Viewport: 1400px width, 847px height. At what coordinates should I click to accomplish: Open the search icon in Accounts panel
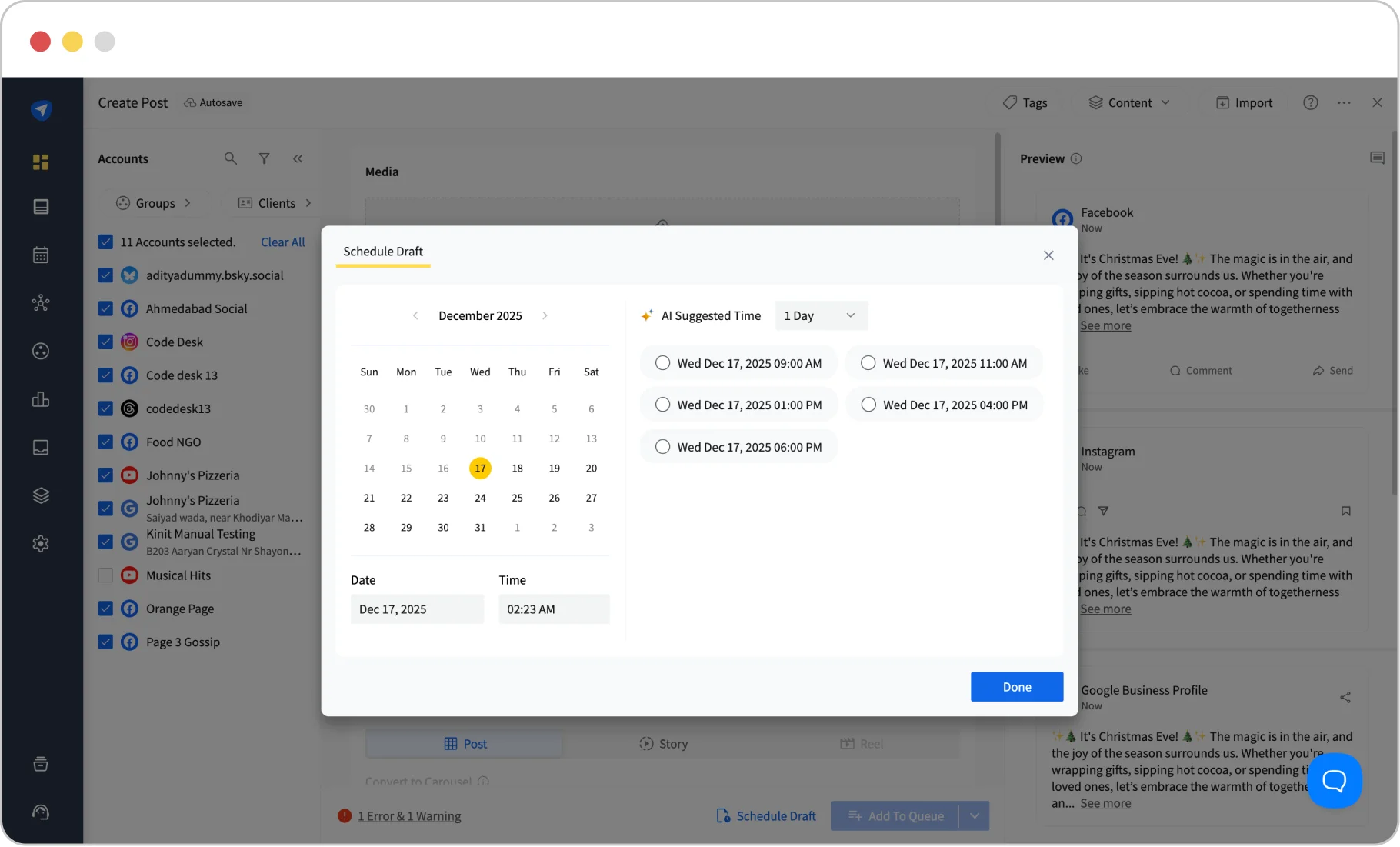[231, 158]
